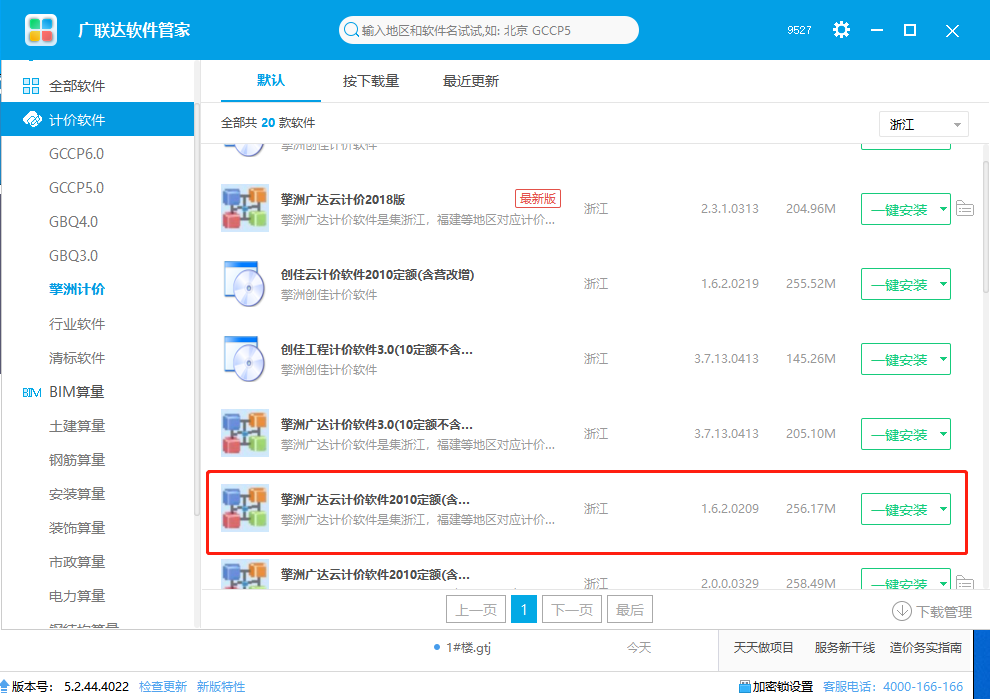This screenshot has height=699, width=990.
Task: Click the search magnifier icon
Action: [x=351, y=30]
